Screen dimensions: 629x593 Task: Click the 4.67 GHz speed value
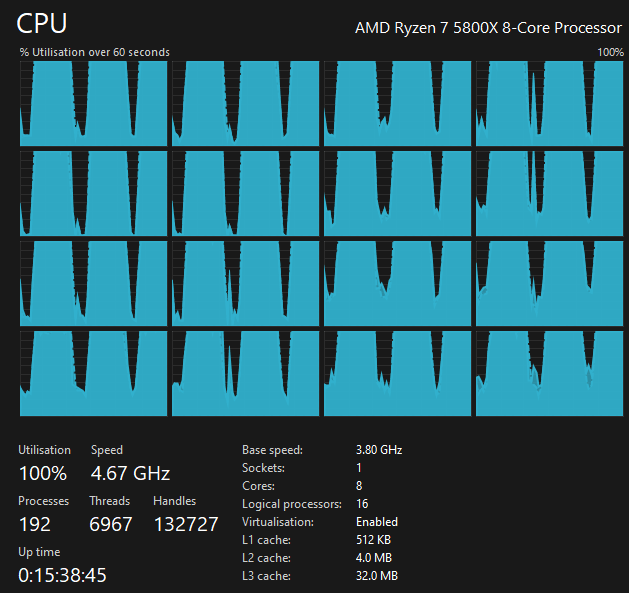coord(130,473)
